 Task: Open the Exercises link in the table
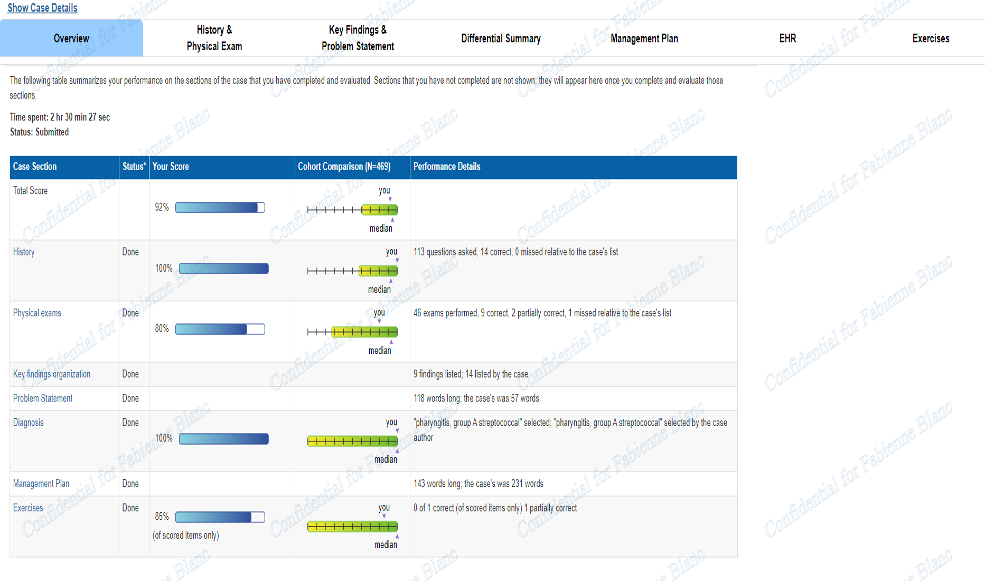[x=29, y=508]
